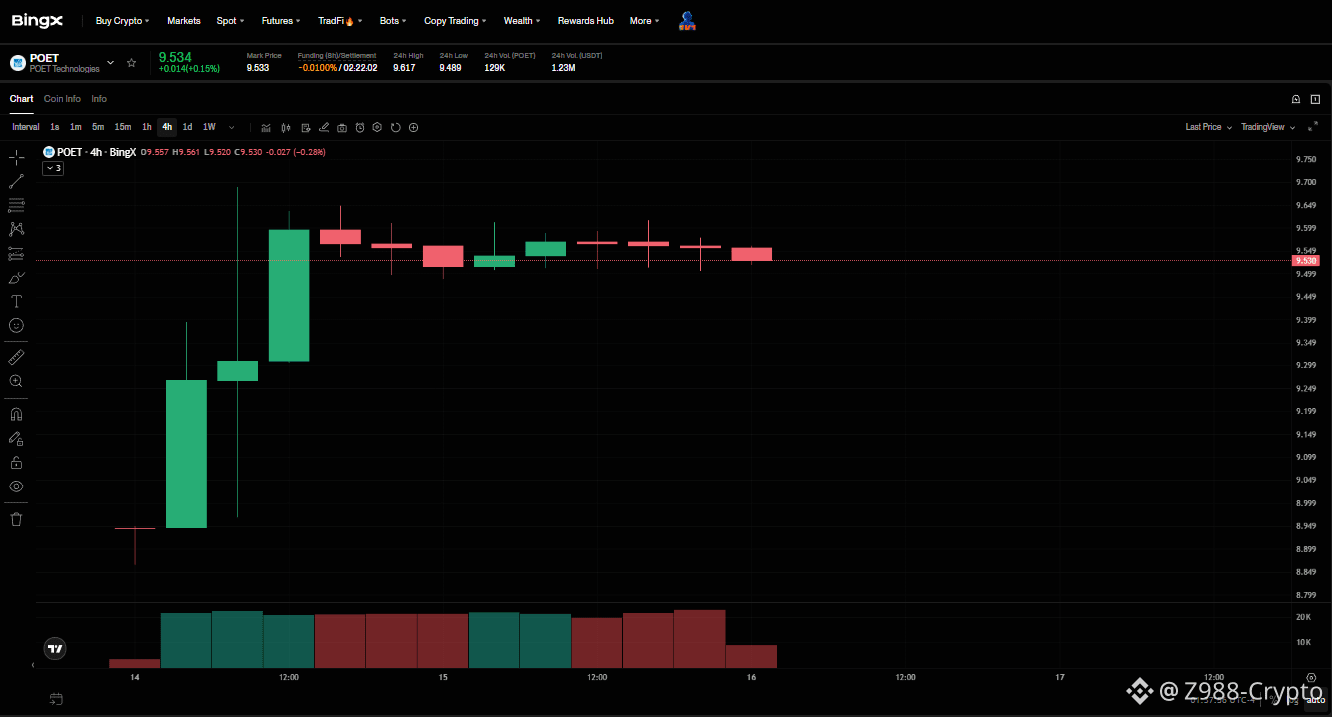Open the price alert clock icon
This screenshot has width=1332, height=717.
[360, 127]
